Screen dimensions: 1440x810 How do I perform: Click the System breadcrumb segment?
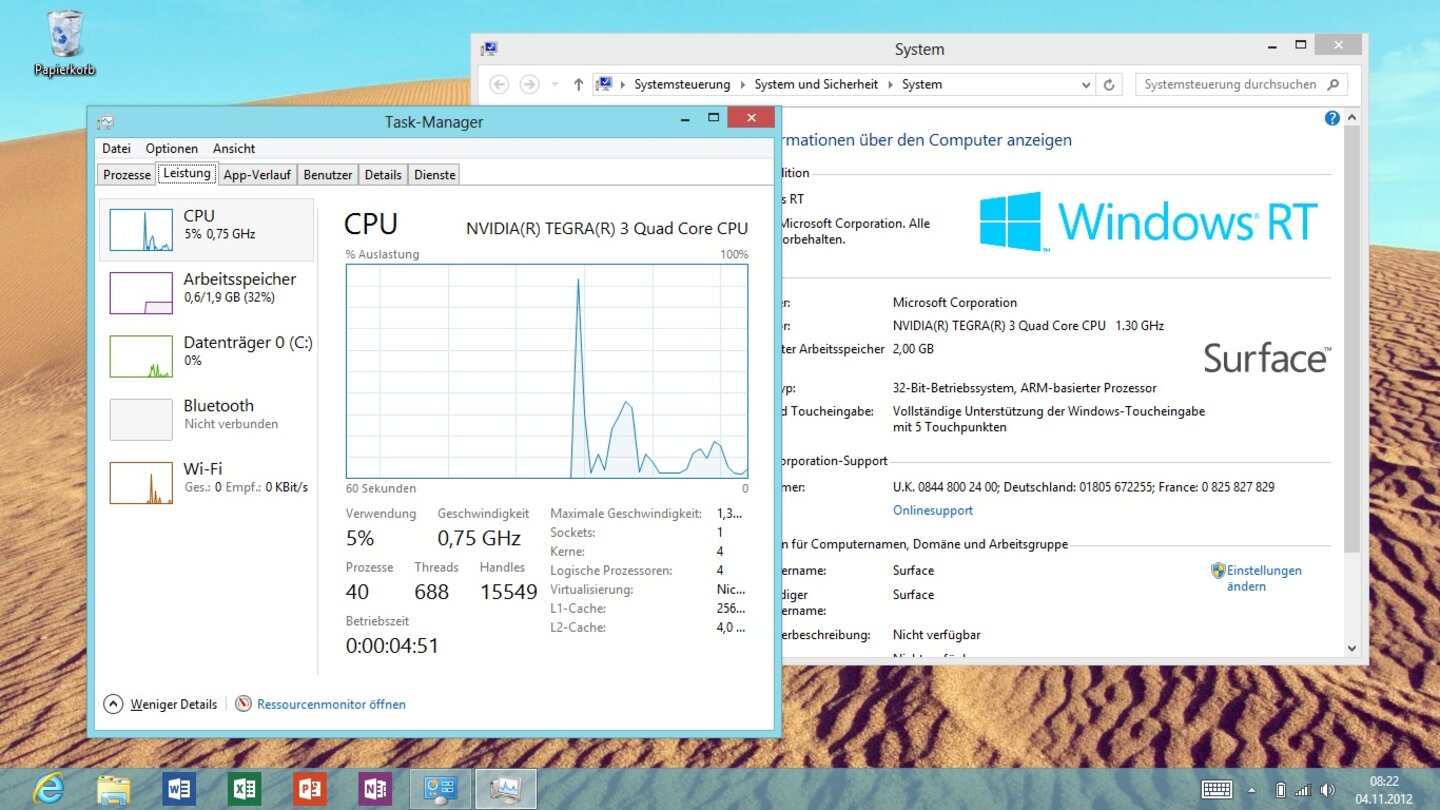click(922, 85)
